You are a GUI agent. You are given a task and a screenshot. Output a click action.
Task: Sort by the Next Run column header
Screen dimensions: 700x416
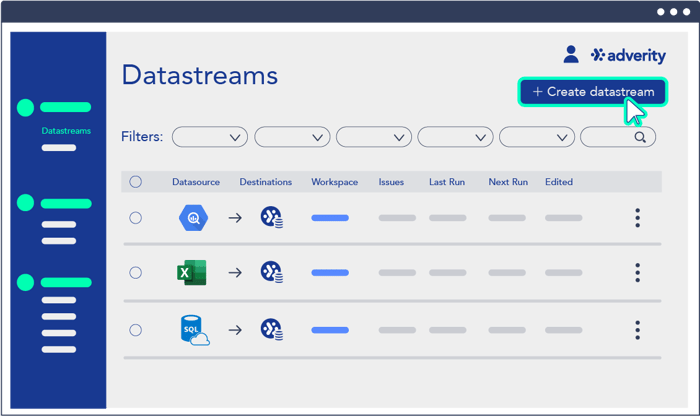click(508, 182)
